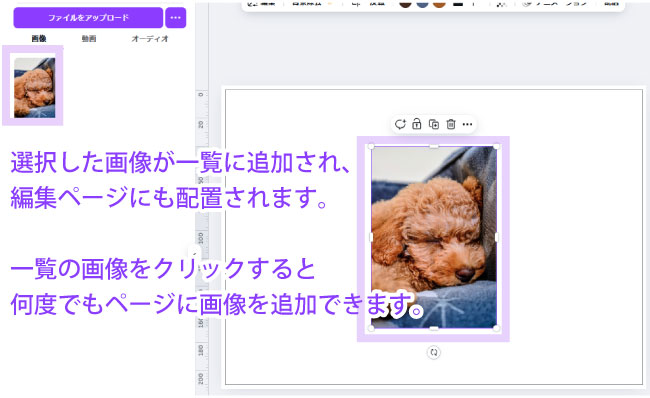This screenshot has height=398, width=650.
Task: Delete the selected image with the trash icon
Action: coord(451,124)
